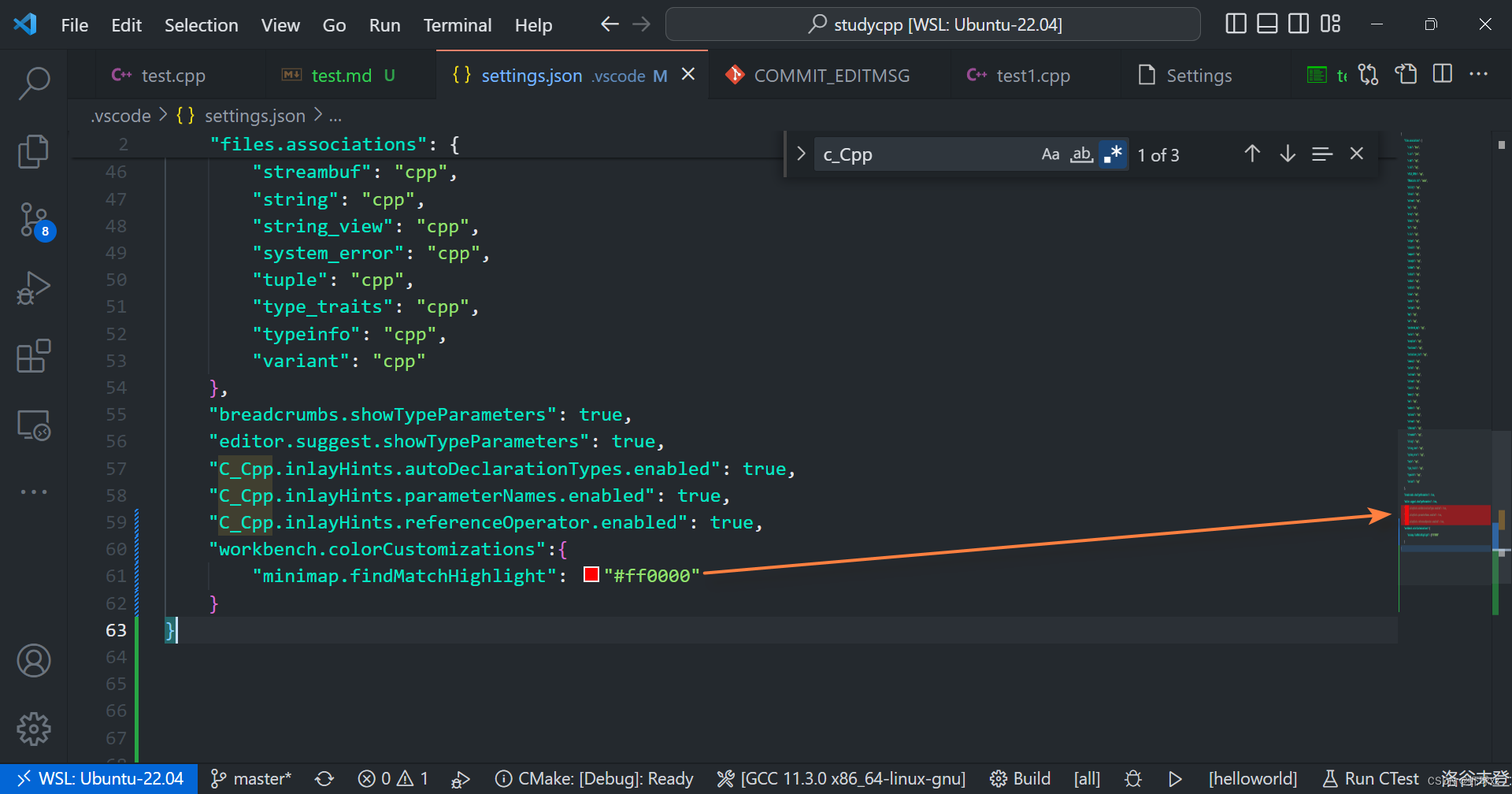Click master* branch in status bar
The width and height of the screenshot is (1512, 794).
click(x=251, y=778)
